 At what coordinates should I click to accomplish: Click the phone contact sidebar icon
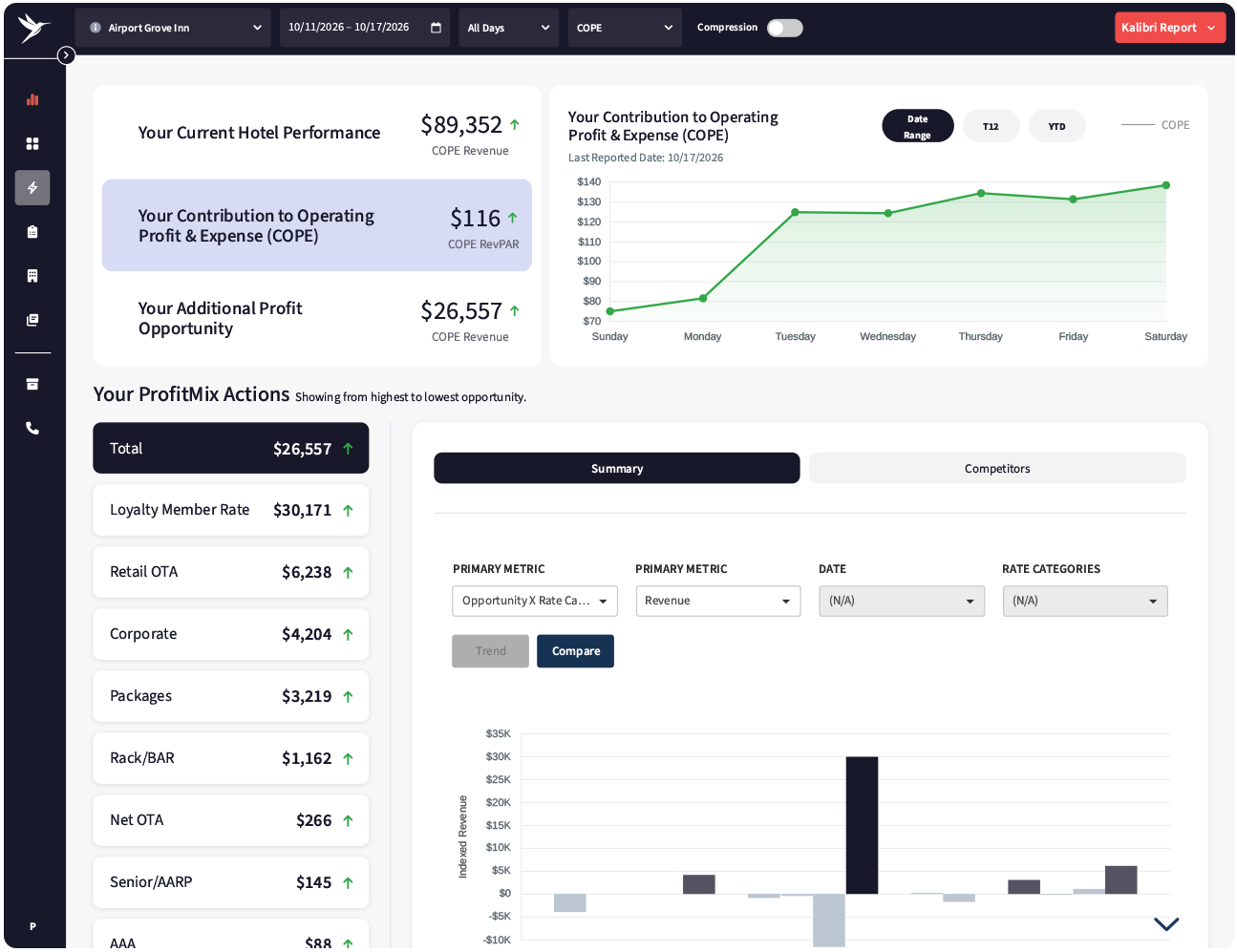point(32,428)
